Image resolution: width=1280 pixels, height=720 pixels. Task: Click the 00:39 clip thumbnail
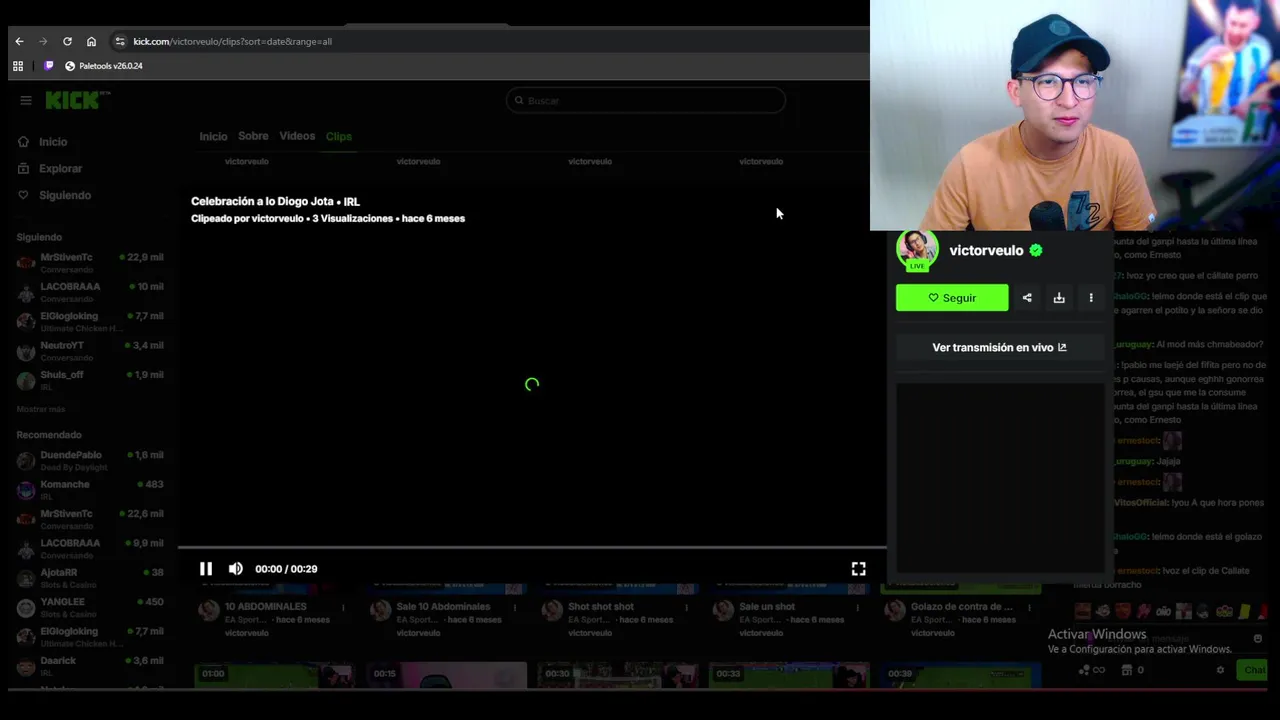tap(961, 676)
